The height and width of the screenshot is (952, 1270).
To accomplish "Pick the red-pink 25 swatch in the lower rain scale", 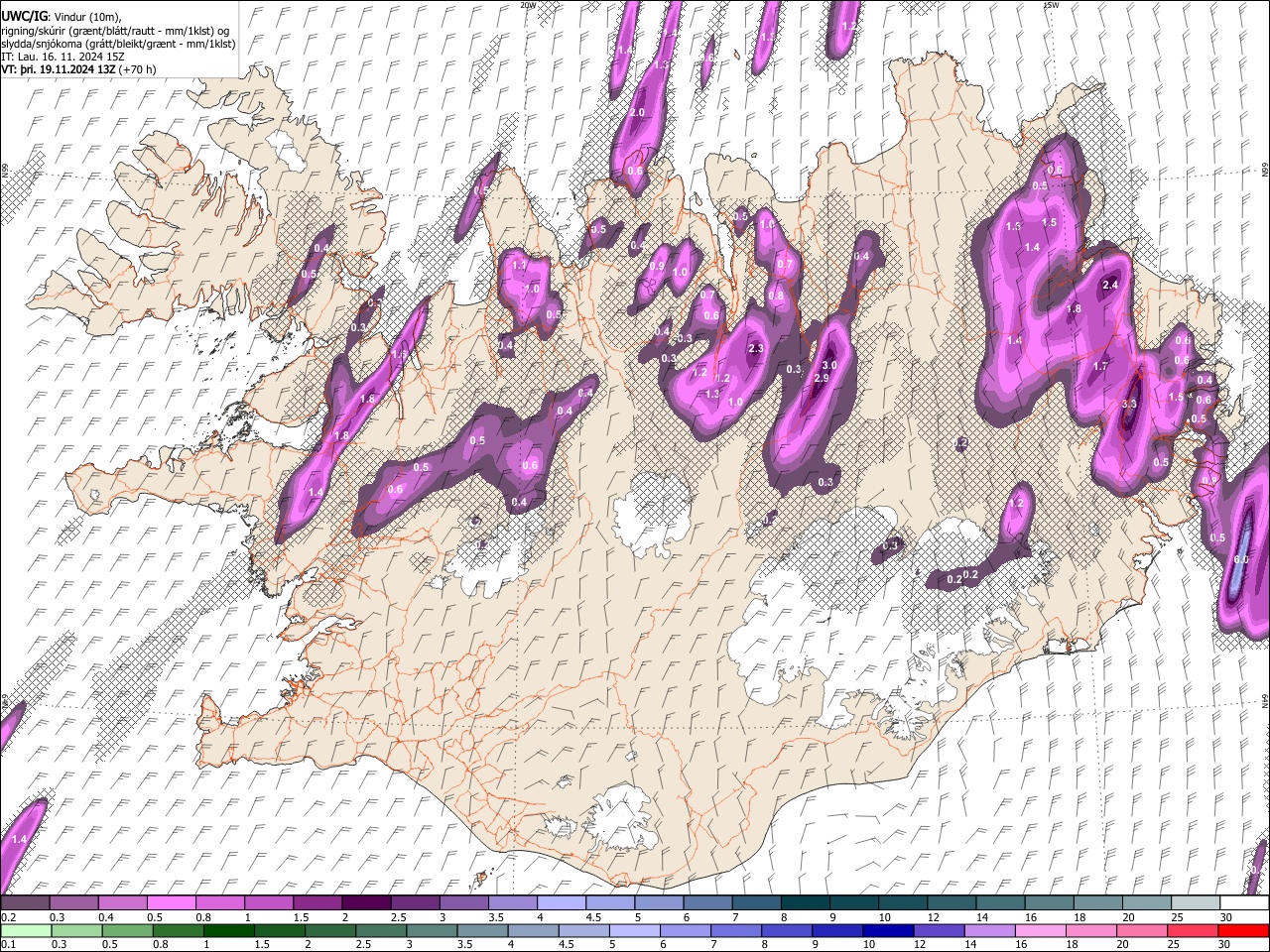I will [1192, 930].
